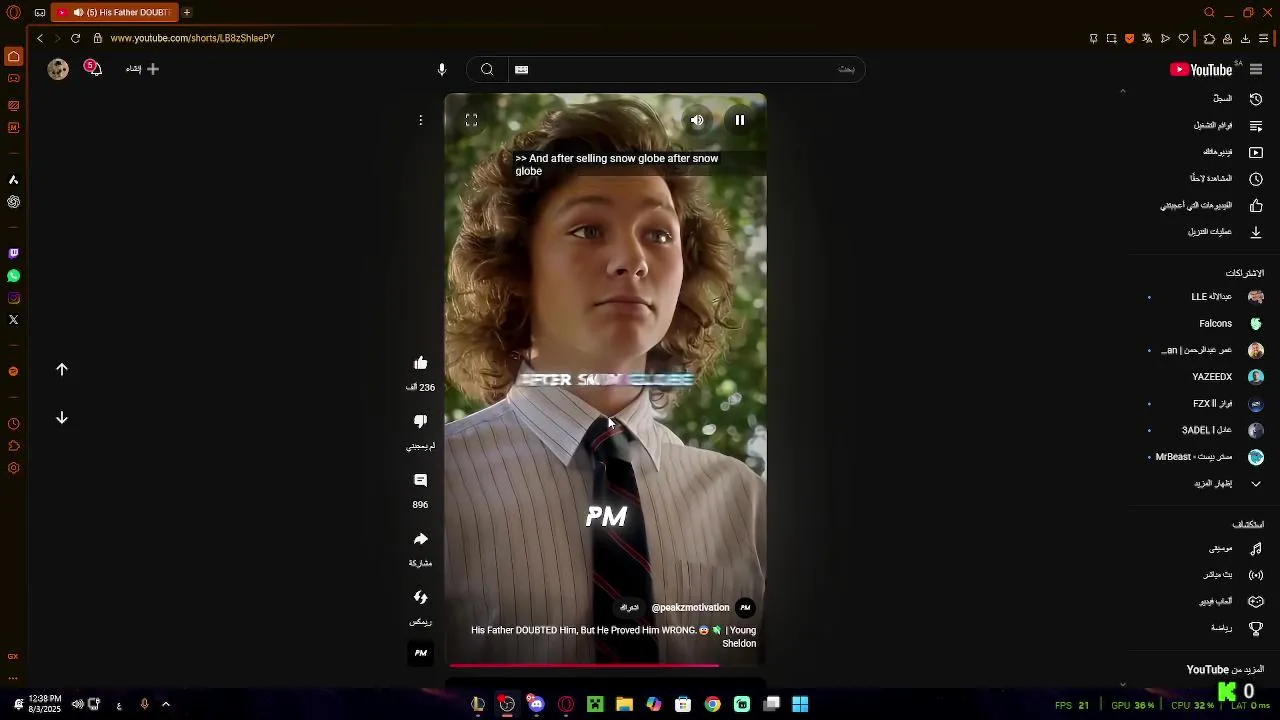The width and height of the screenshot is (1280, 720).
Task: Open File Explorer from taskbar
Action: (x=624, y=704)
